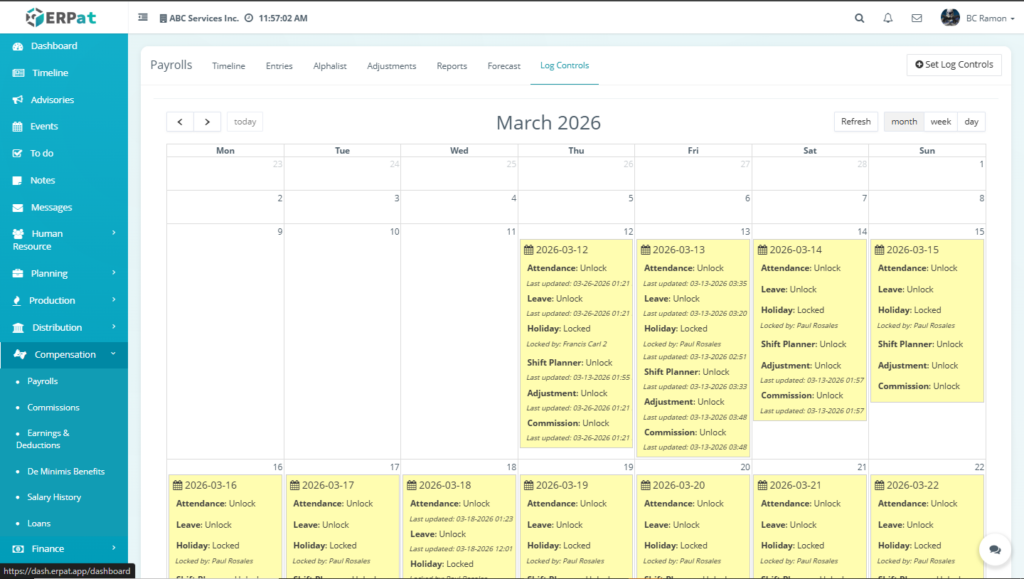The height and width of the screenshot is (579, 1024).
Task: Open the 2026-03-22 log control entry
Action: point(927,526)
